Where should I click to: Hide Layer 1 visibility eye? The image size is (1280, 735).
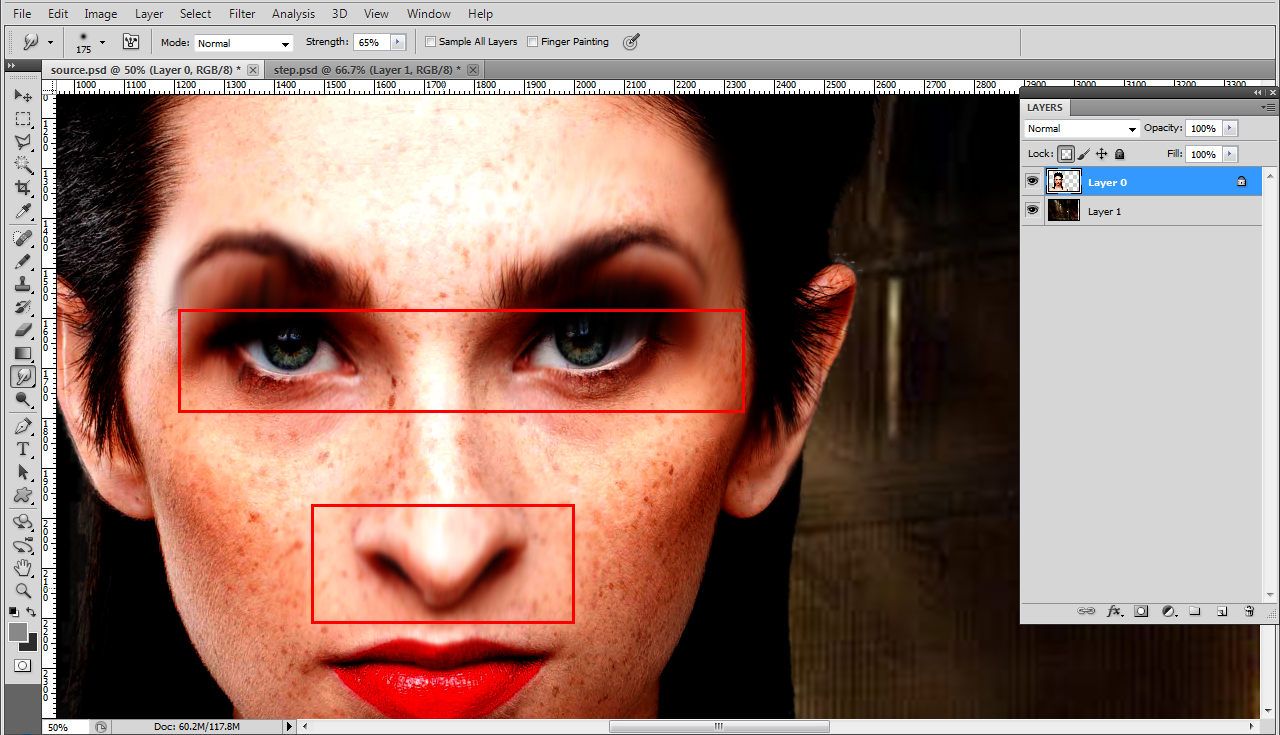(x=1032, y=211)
